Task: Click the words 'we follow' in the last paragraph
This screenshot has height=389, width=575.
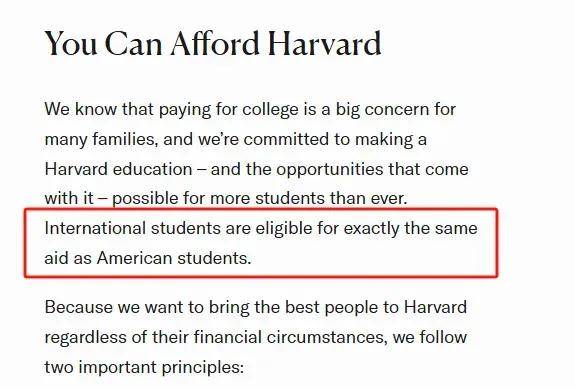Action: [430, 337]
